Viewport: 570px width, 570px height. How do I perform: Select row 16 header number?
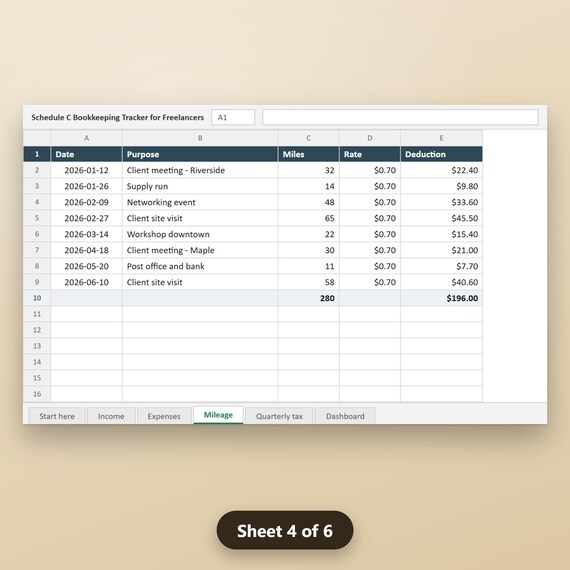(37, 394)
